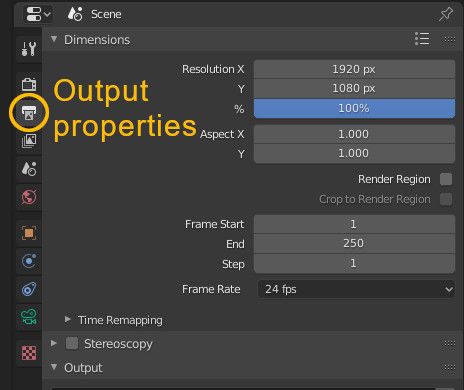Screen dimensions: 464x390
Task: Click the Aspect X 1.000 field
Action: (x=354, y=134)
